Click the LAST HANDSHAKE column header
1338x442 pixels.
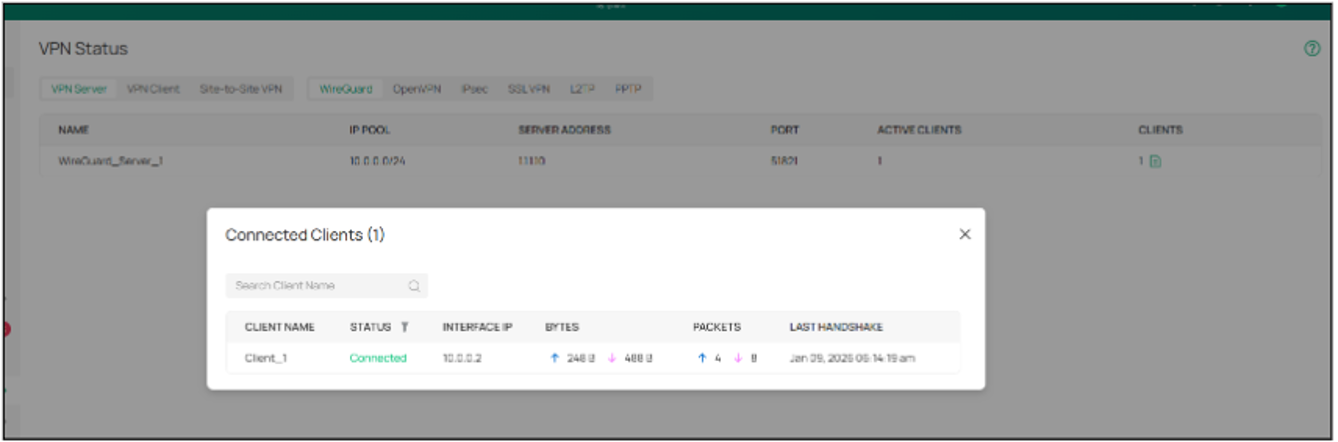(x=836, y=327)
